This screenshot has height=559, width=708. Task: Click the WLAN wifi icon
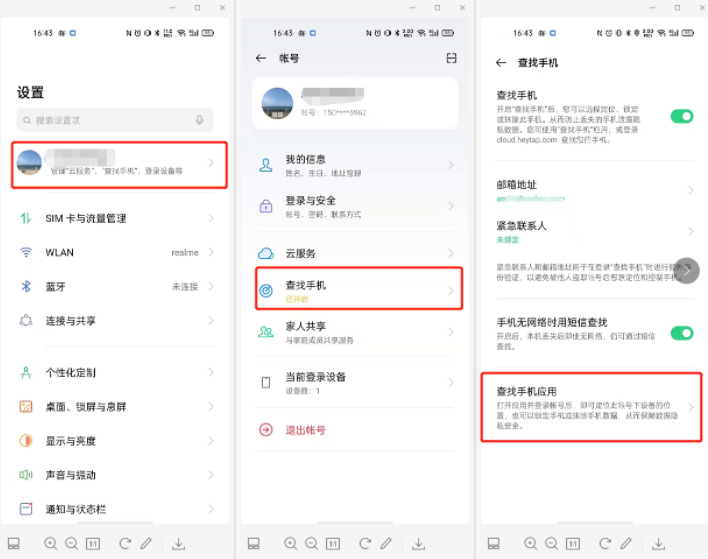point(26,252)
